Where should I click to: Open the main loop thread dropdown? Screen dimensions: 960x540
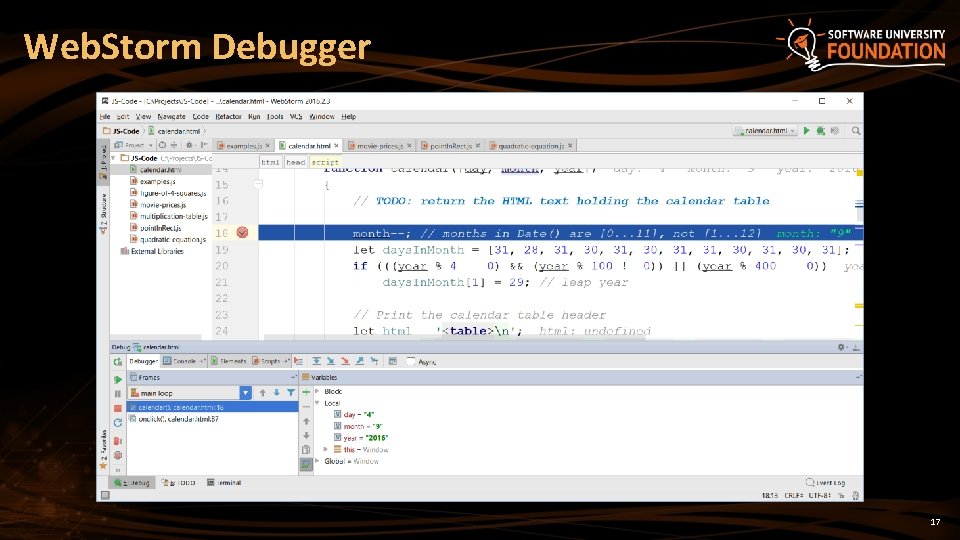coord(246,393)
